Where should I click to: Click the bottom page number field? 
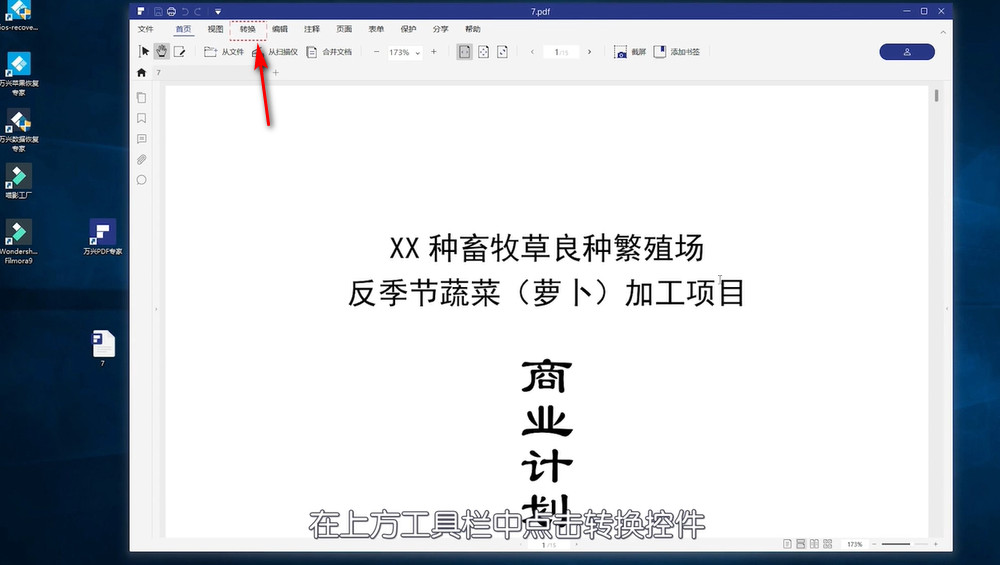[x=548, y=545]
